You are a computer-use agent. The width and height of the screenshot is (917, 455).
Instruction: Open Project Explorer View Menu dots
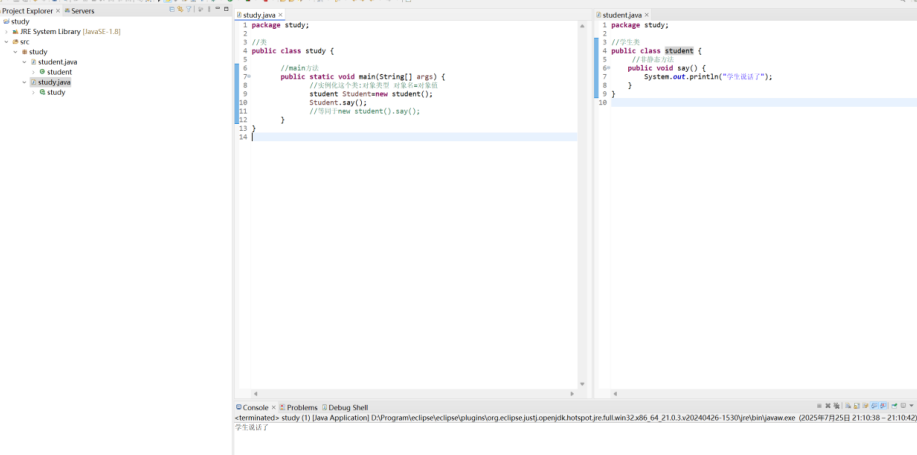[209, 9]
